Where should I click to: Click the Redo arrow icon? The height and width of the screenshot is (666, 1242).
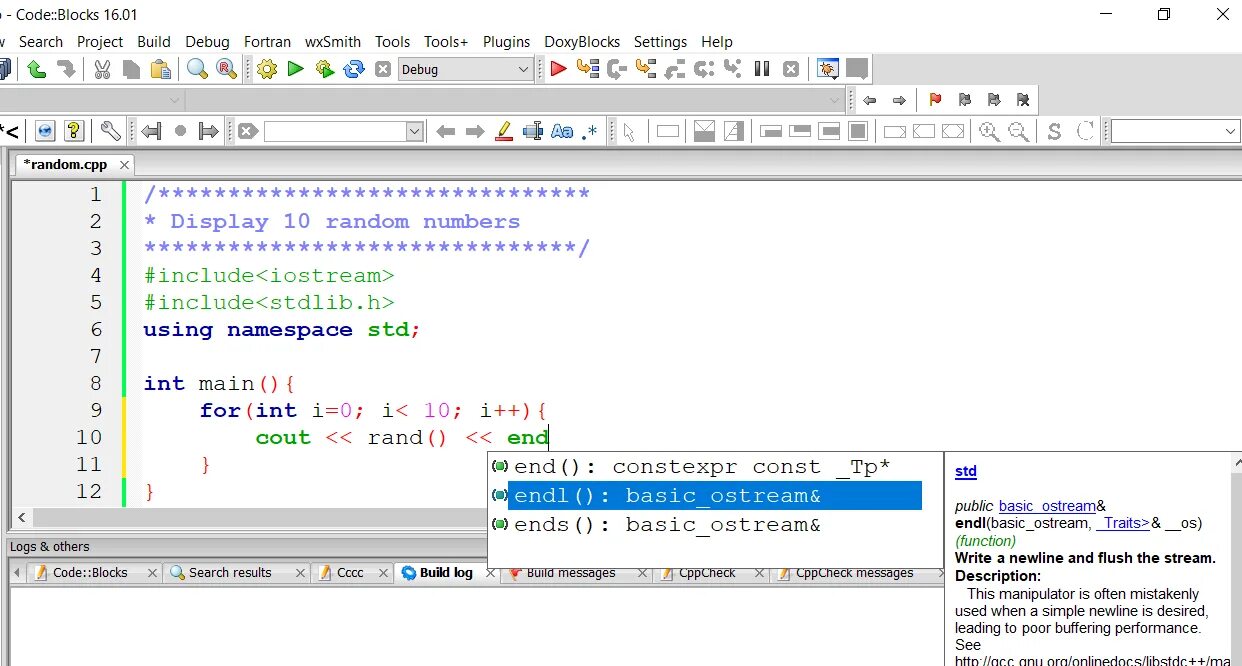pyautogui.click(x=66, y=69)
